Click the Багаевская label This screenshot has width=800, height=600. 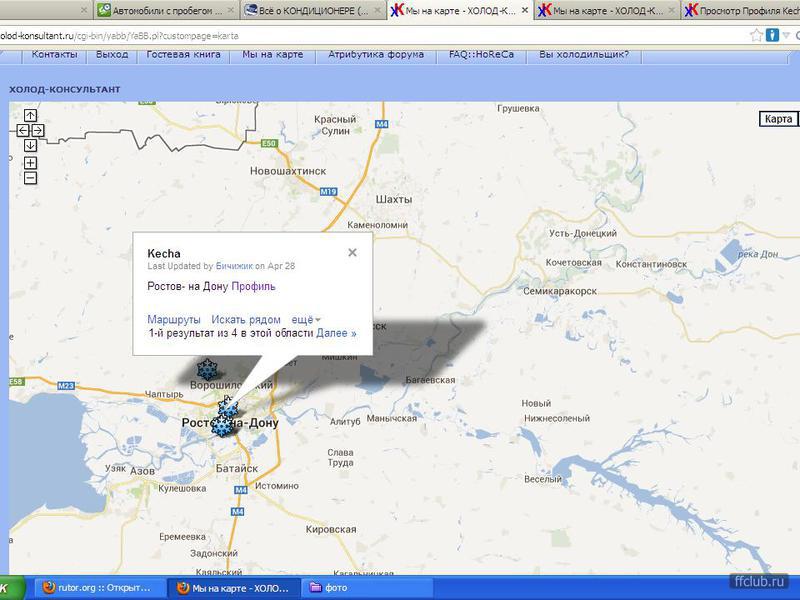(x=431, y=380)
